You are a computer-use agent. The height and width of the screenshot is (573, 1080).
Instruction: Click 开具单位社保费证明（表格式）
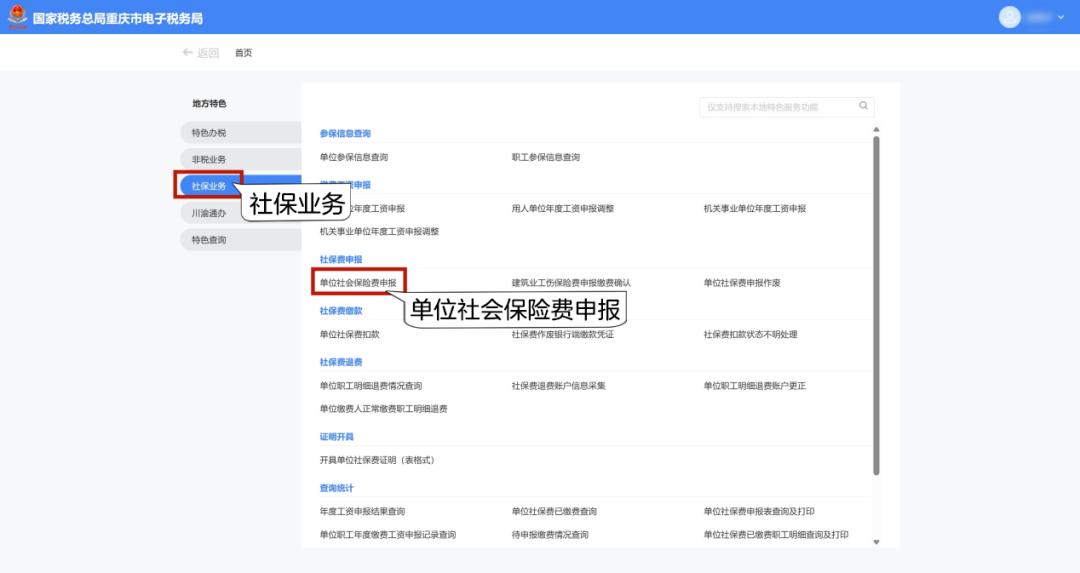[x=376, y=460]
